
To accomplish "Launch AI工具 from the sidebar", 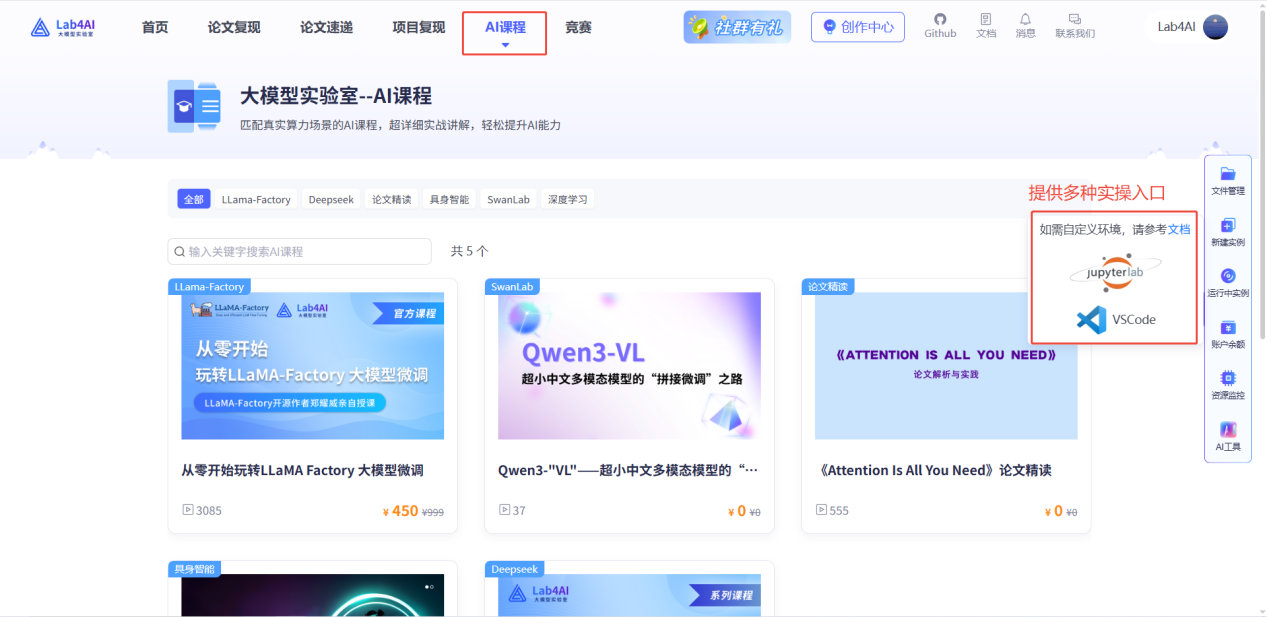I will pyautogui.click(x=1227, y=435).
